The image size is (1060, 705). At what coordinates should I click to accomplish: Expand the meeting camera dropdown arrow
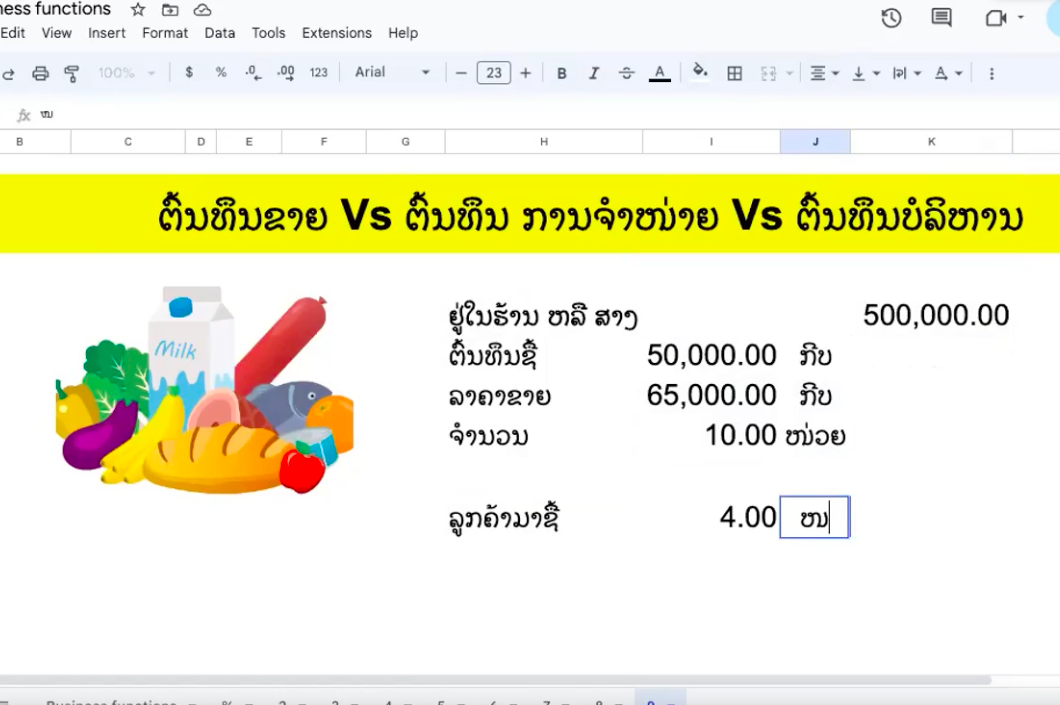tap(1021, 18)
